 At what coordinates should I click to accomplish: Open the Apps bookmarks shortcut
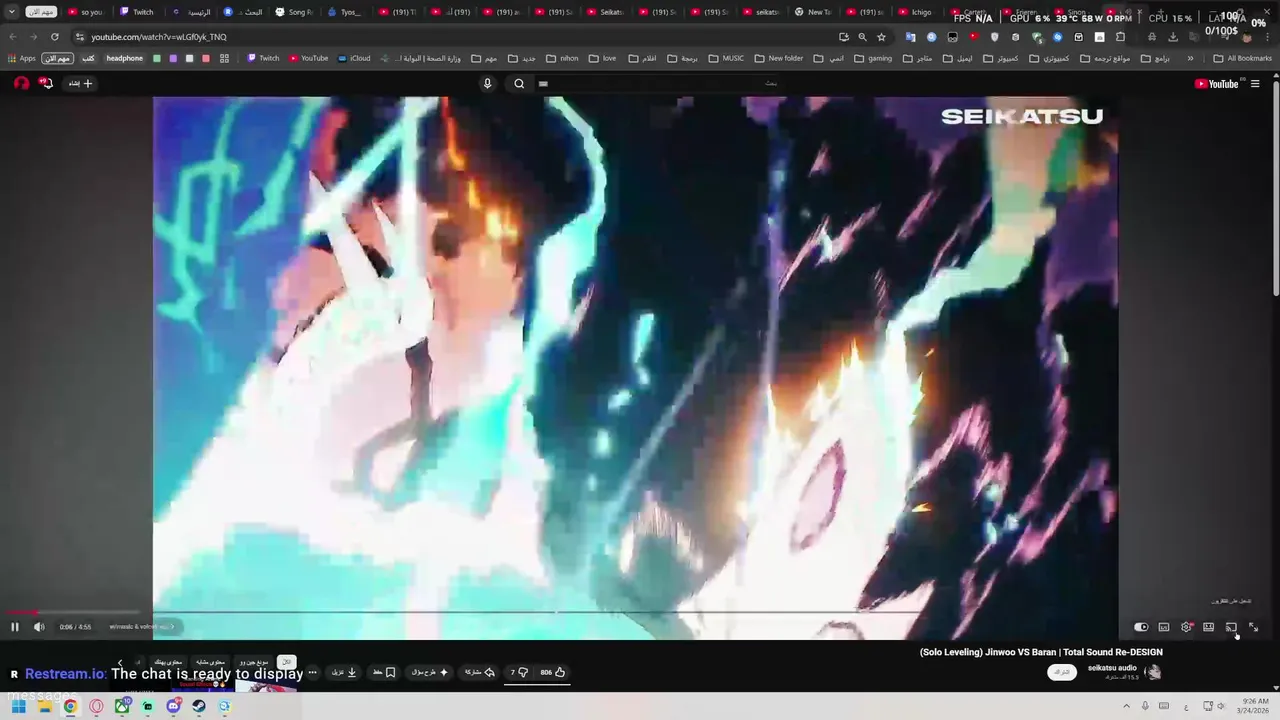point(21,58)
